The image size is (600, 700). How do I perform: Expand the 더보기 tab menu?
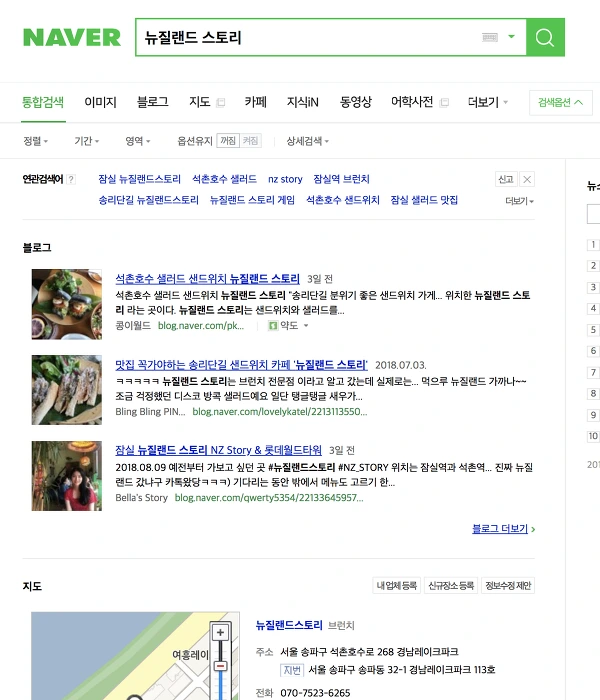(x=488, y=102)
